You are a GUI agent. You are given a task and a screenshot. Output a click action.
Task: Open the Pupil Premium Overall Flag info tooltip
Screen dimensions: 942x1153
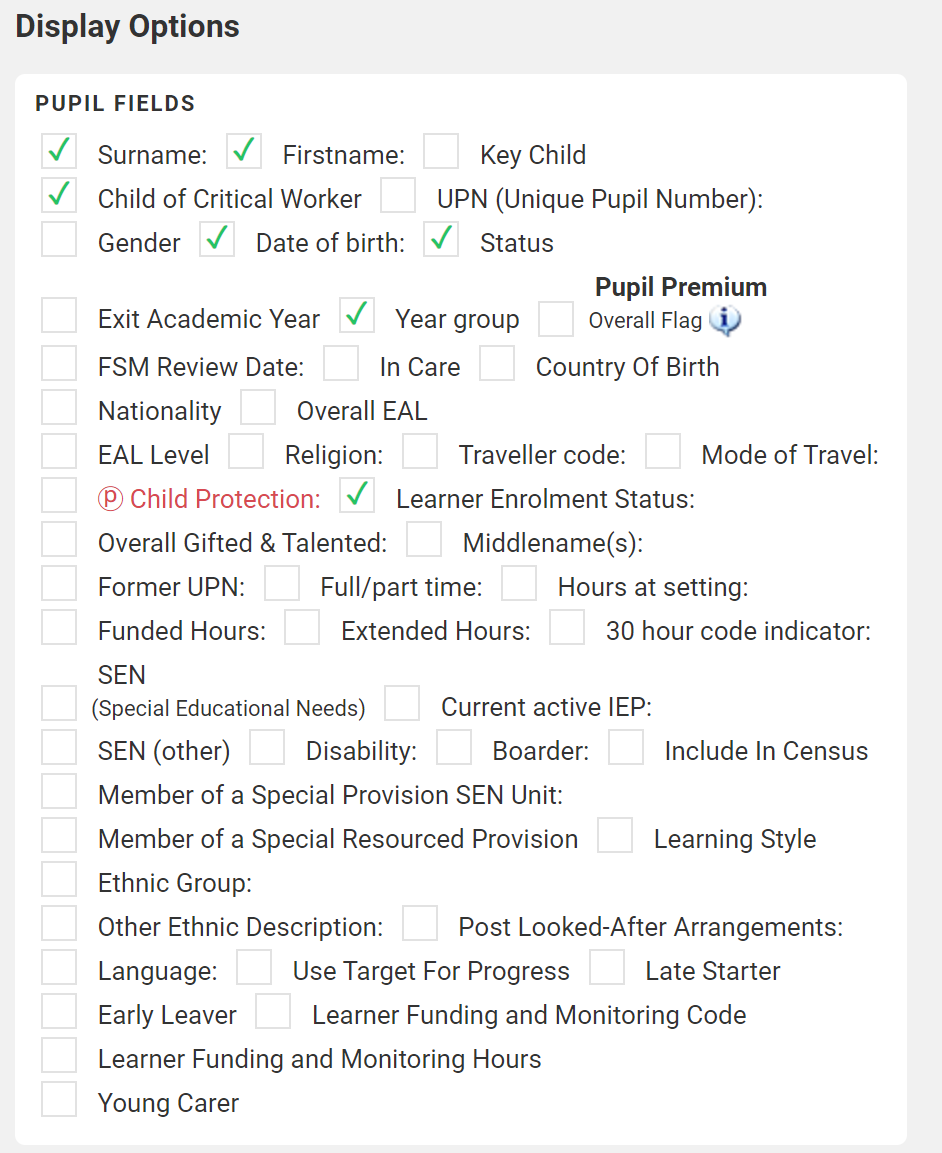(724, 321)
